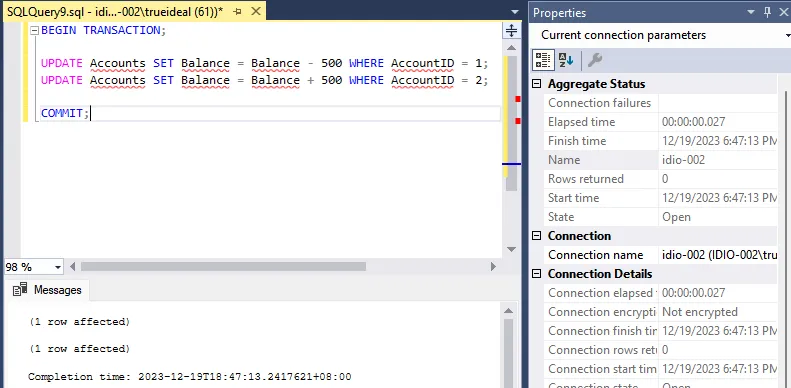This screenshot has height=388, width=791.
Task: Click the Categorized view icon in Properties
Action: (543, 61)
